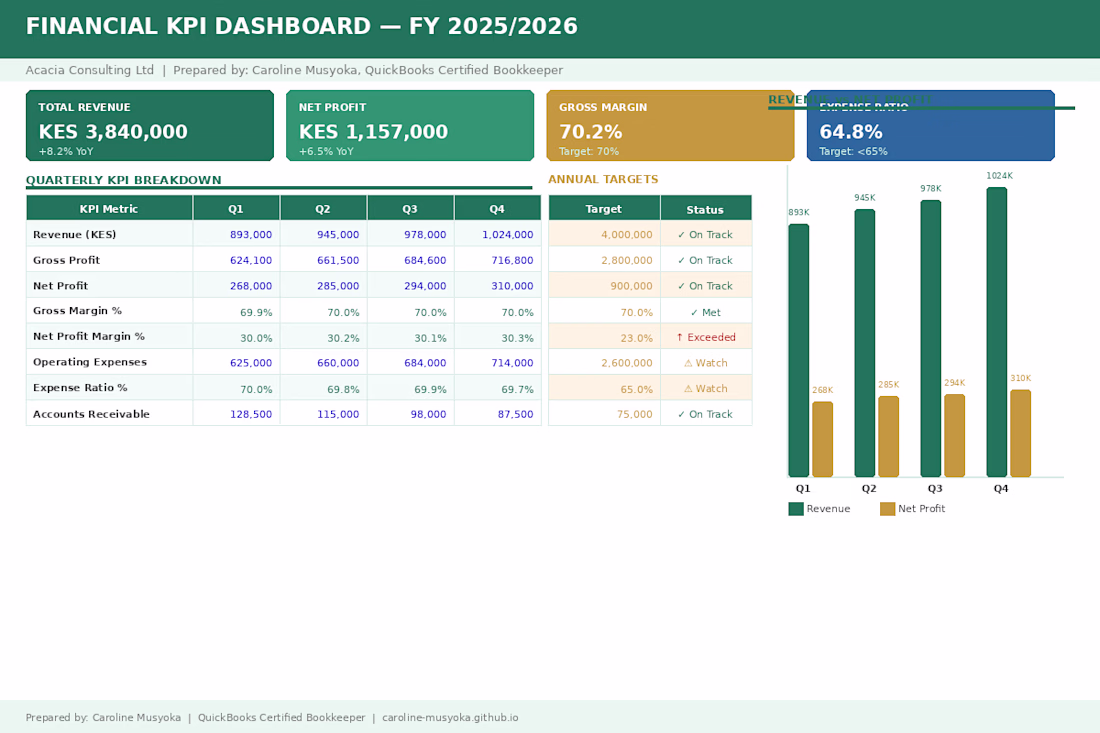Click the Financial KPI Dashboard title
Image resolution: width=1100 pixels, height=733 pixels.
click(302, 27)
